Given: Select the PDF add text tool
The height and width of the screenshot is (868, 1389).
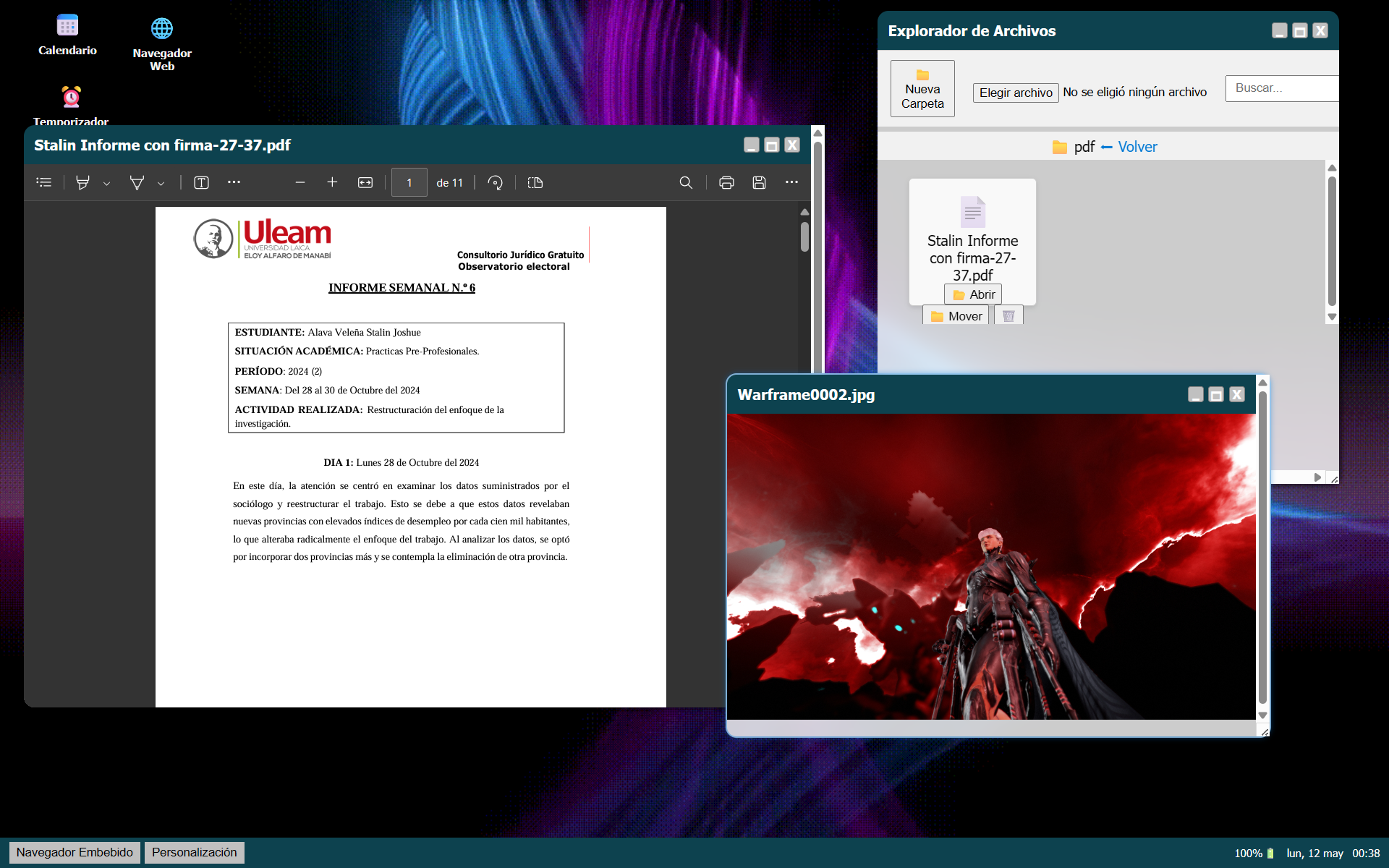Looking at the screenshot, I should (201, 183).
